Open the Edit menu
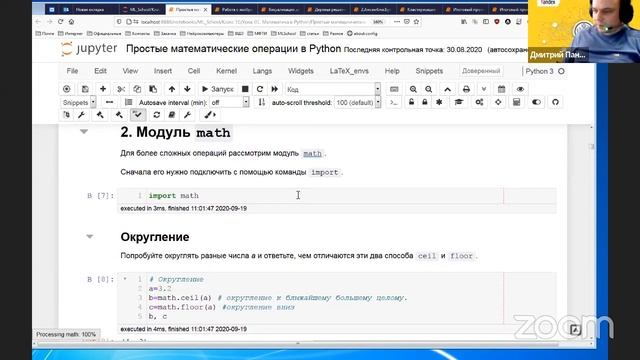 click(100, 71)
